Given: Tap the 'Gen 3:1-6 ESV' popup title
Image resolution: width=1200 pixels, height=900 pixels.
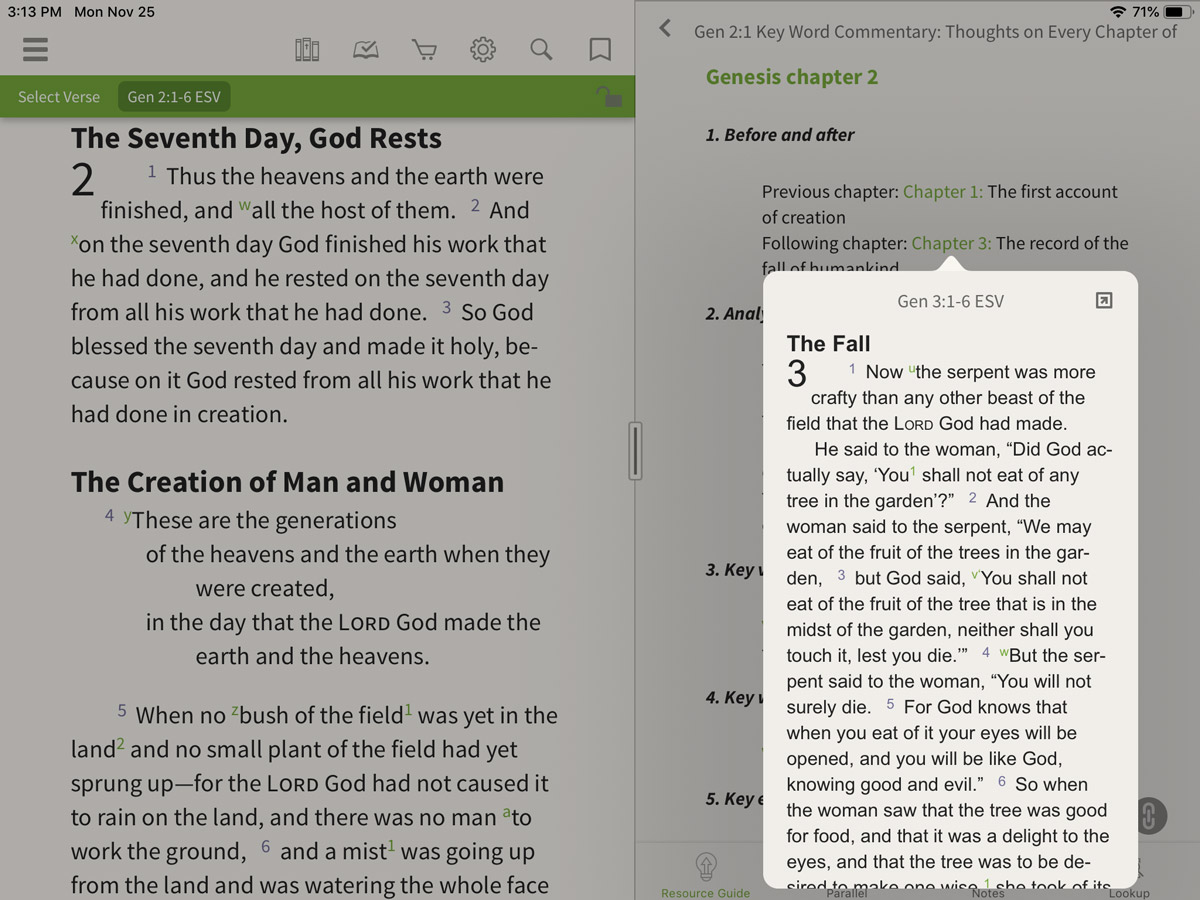Looking at the screenshot, I should click(x=950, y=301).
